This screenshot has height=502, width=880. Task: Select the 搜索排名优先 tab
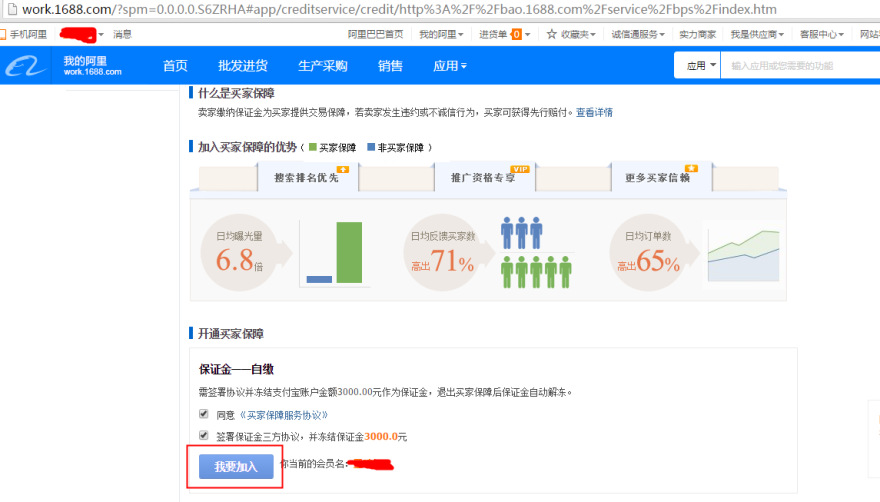[x=308, y=177]
